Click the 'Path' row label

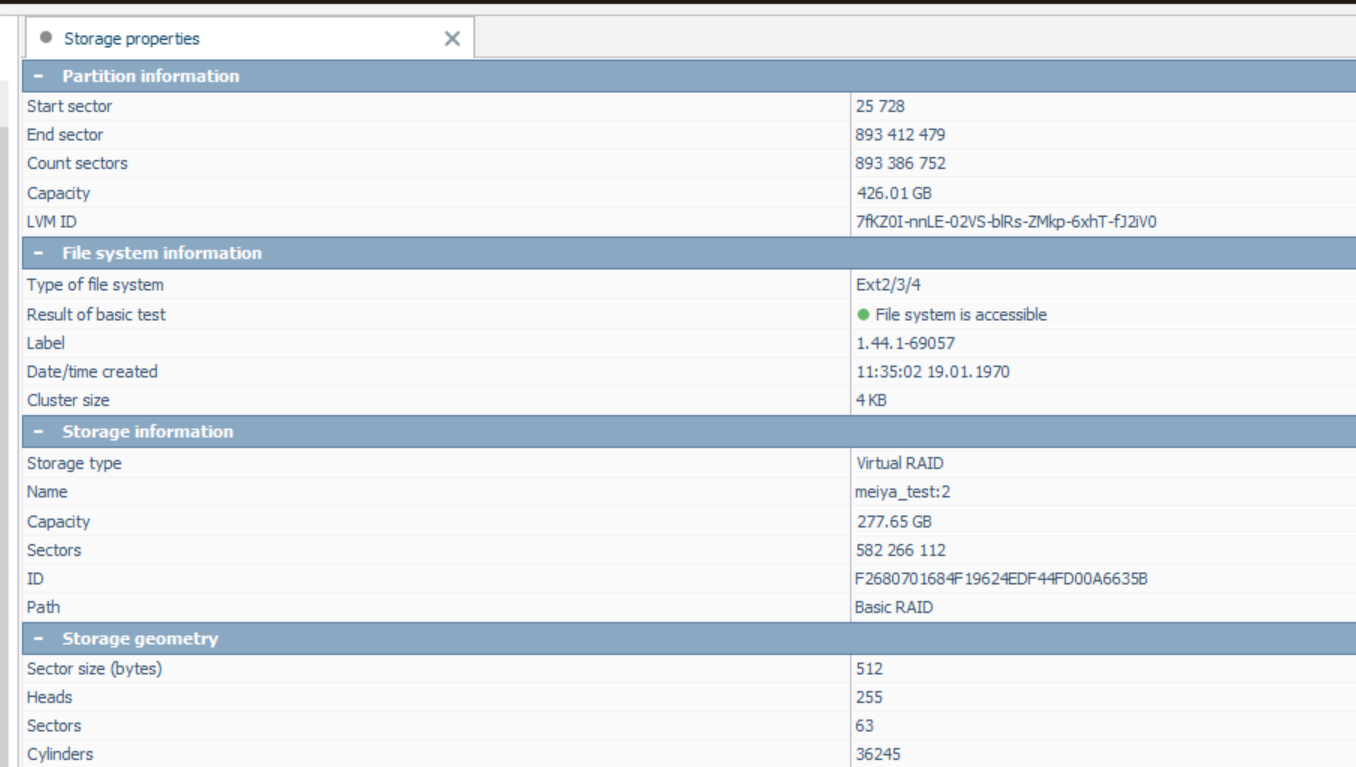point(43,607)
